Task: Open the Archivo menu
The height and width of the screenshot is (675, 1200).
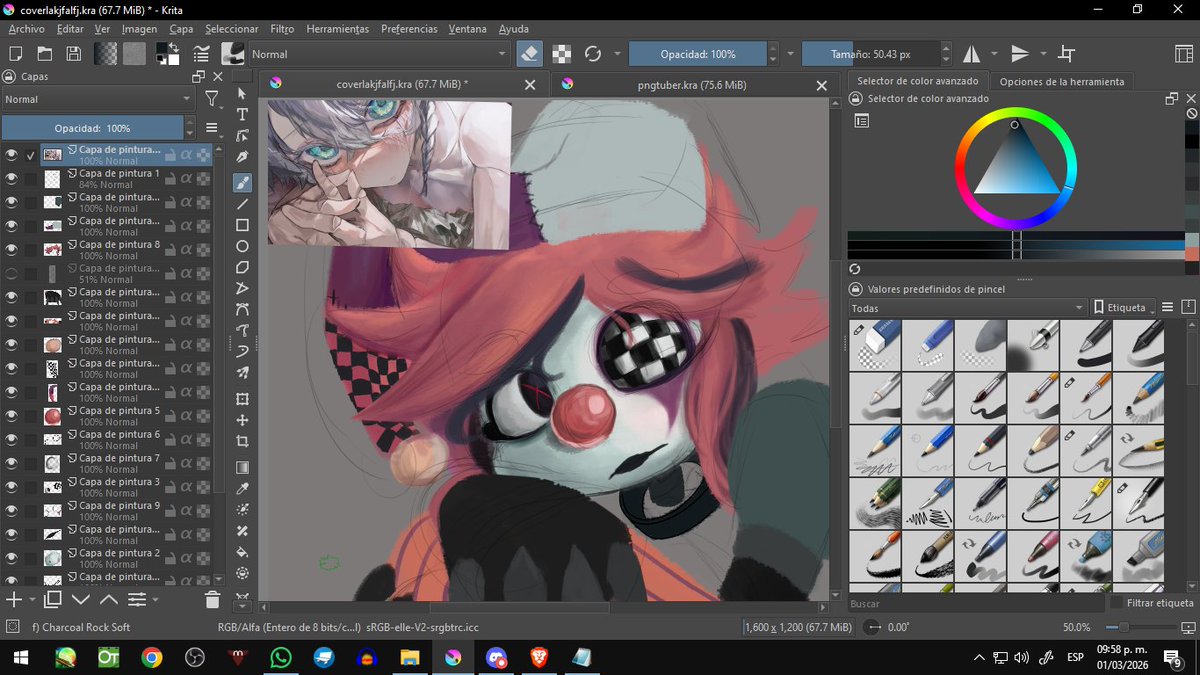Action: [26, 29]
